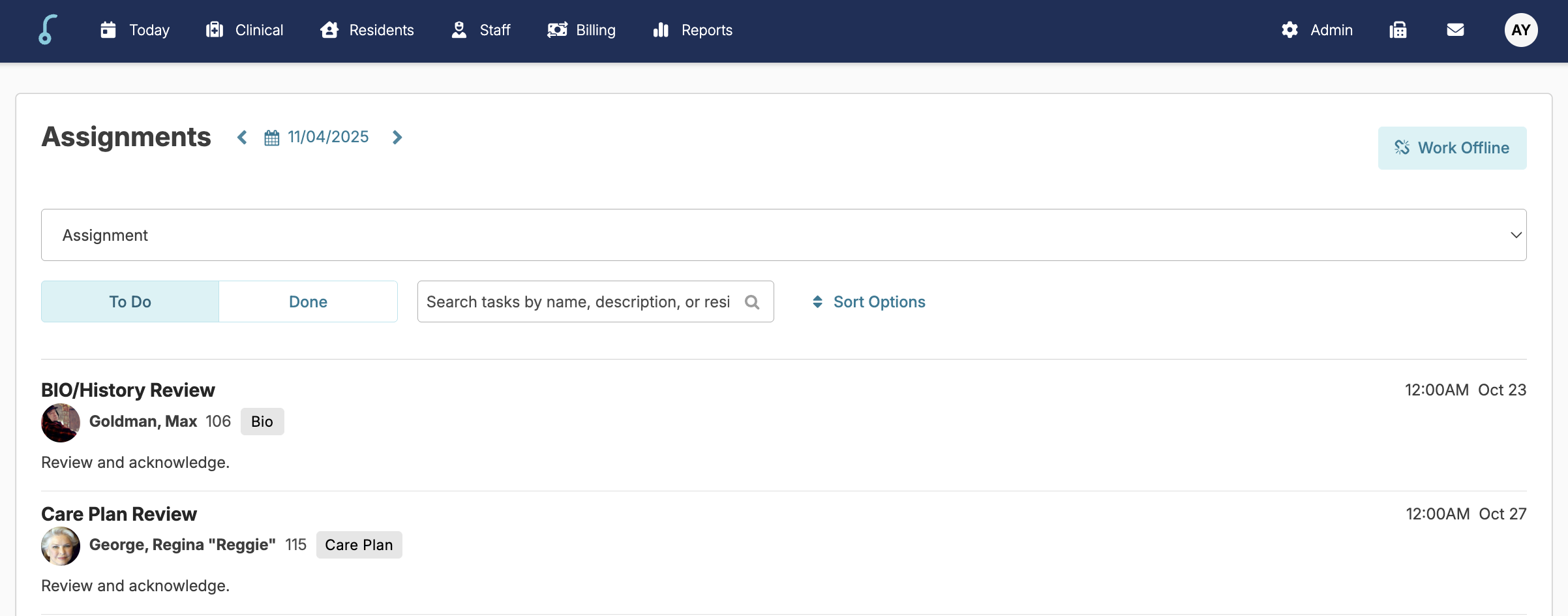Click the Bio tag
Viewport: 1568px width, 616px height.
point(262,422)
